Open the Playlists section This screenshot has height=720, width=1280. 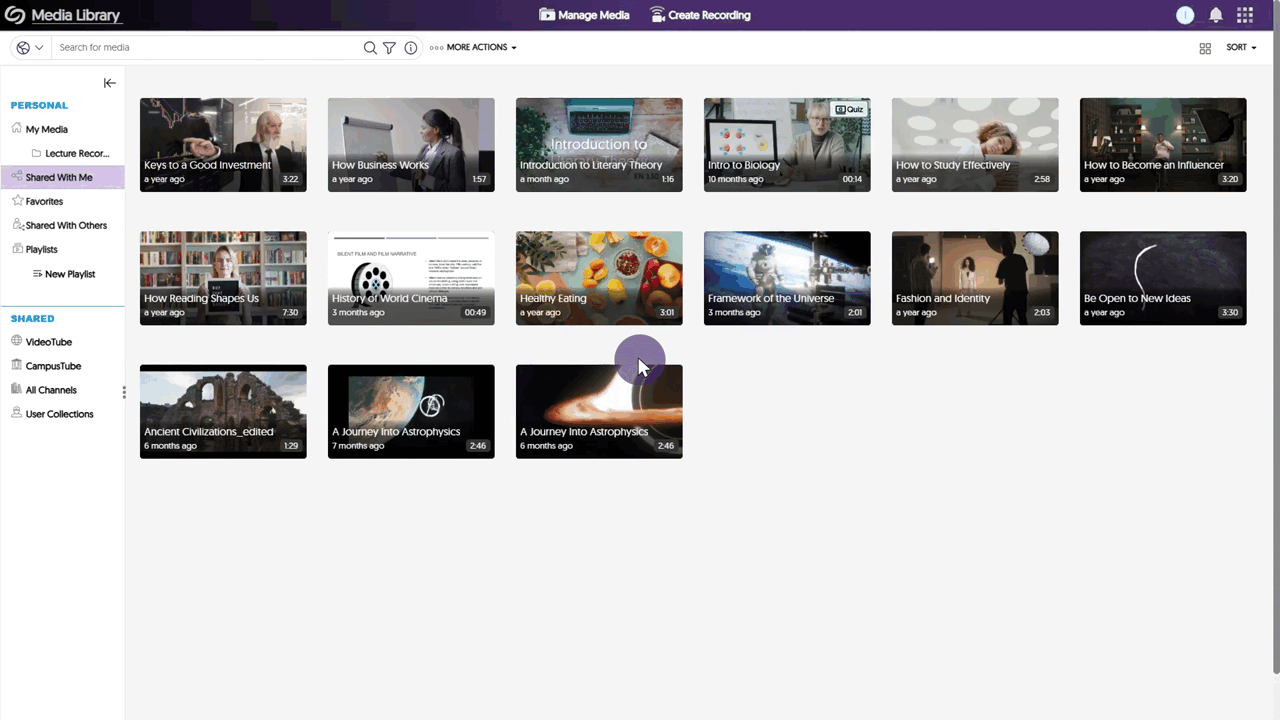click(x=41, y=249)
